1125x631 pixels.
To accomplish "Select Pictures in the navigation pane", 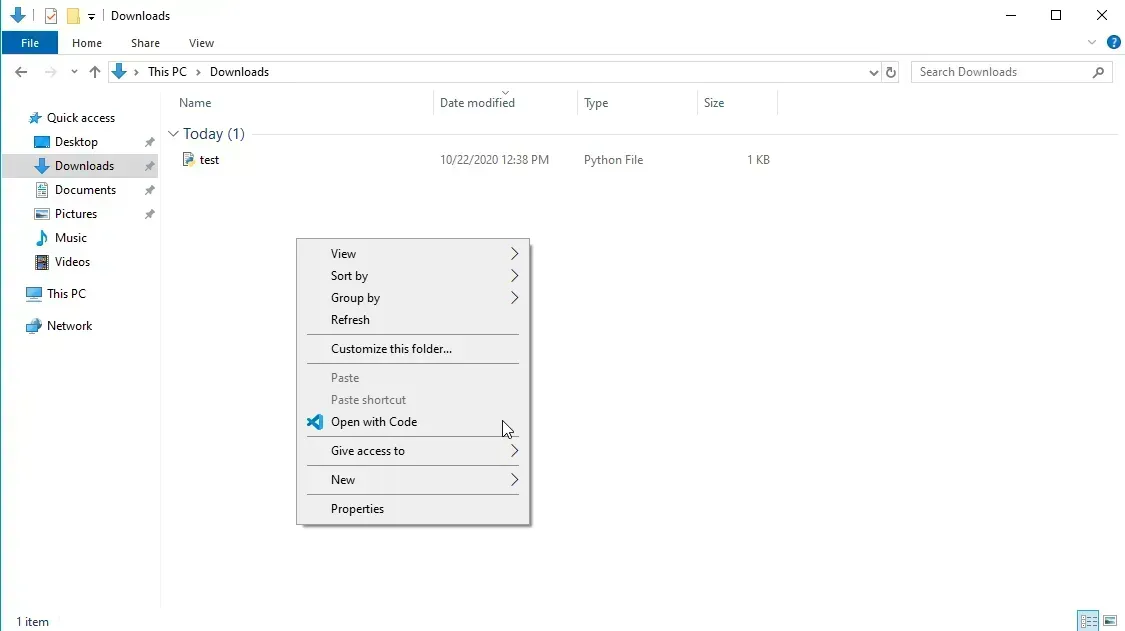I will pyautogui.click(x=75, y=214).
